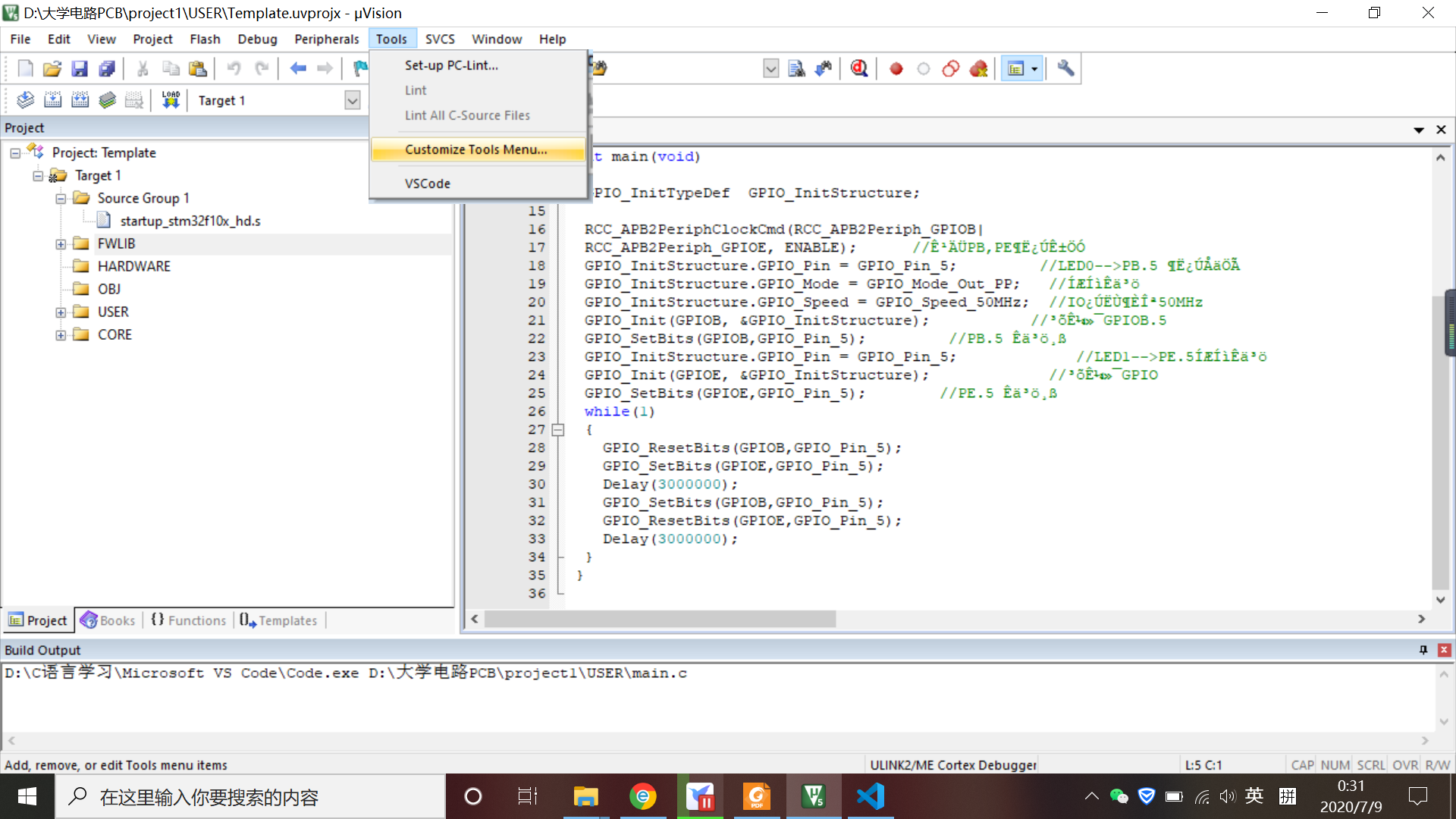Open Set-up PC-Lint dialog

451,65
